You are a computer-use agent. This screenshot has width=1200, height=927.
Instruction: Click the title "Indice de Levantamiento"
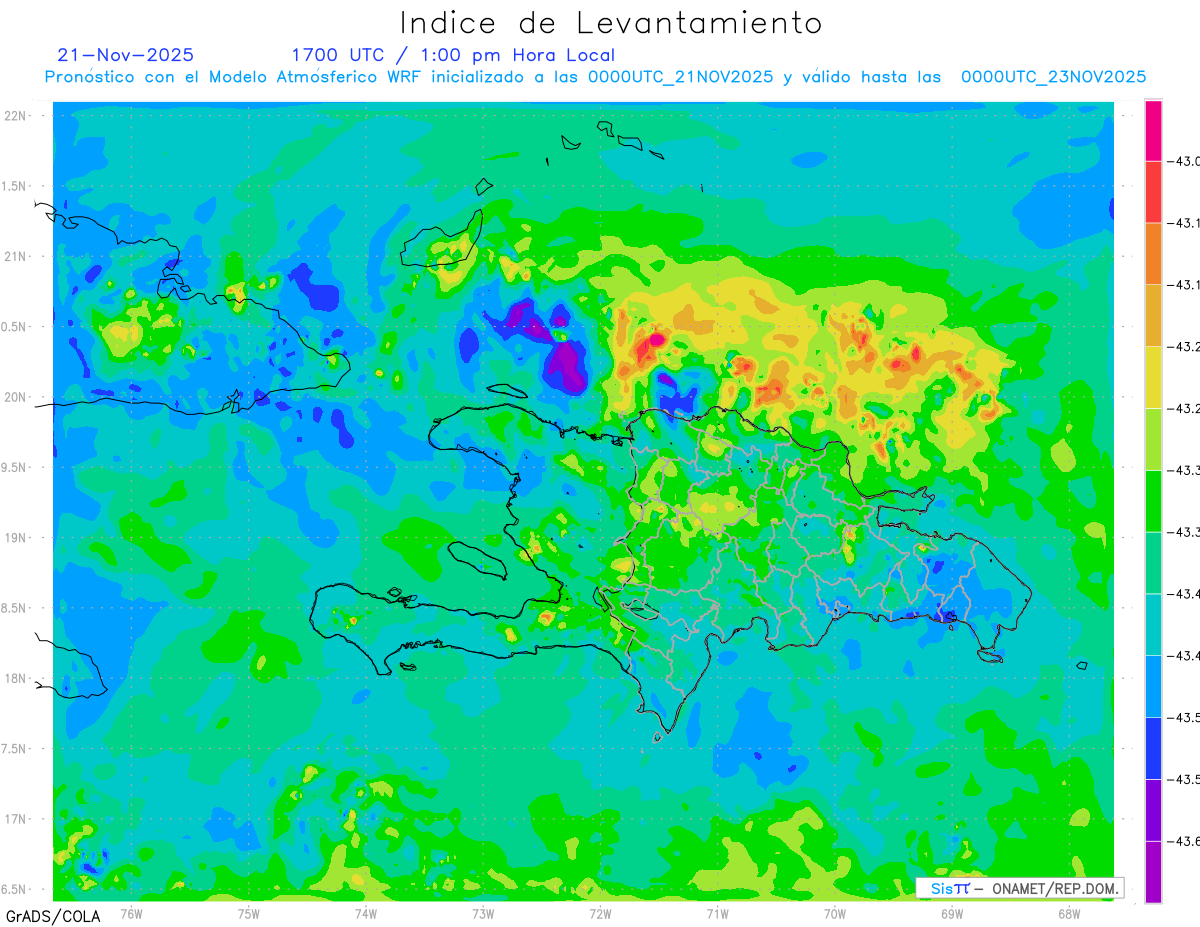tap(611, 22)
